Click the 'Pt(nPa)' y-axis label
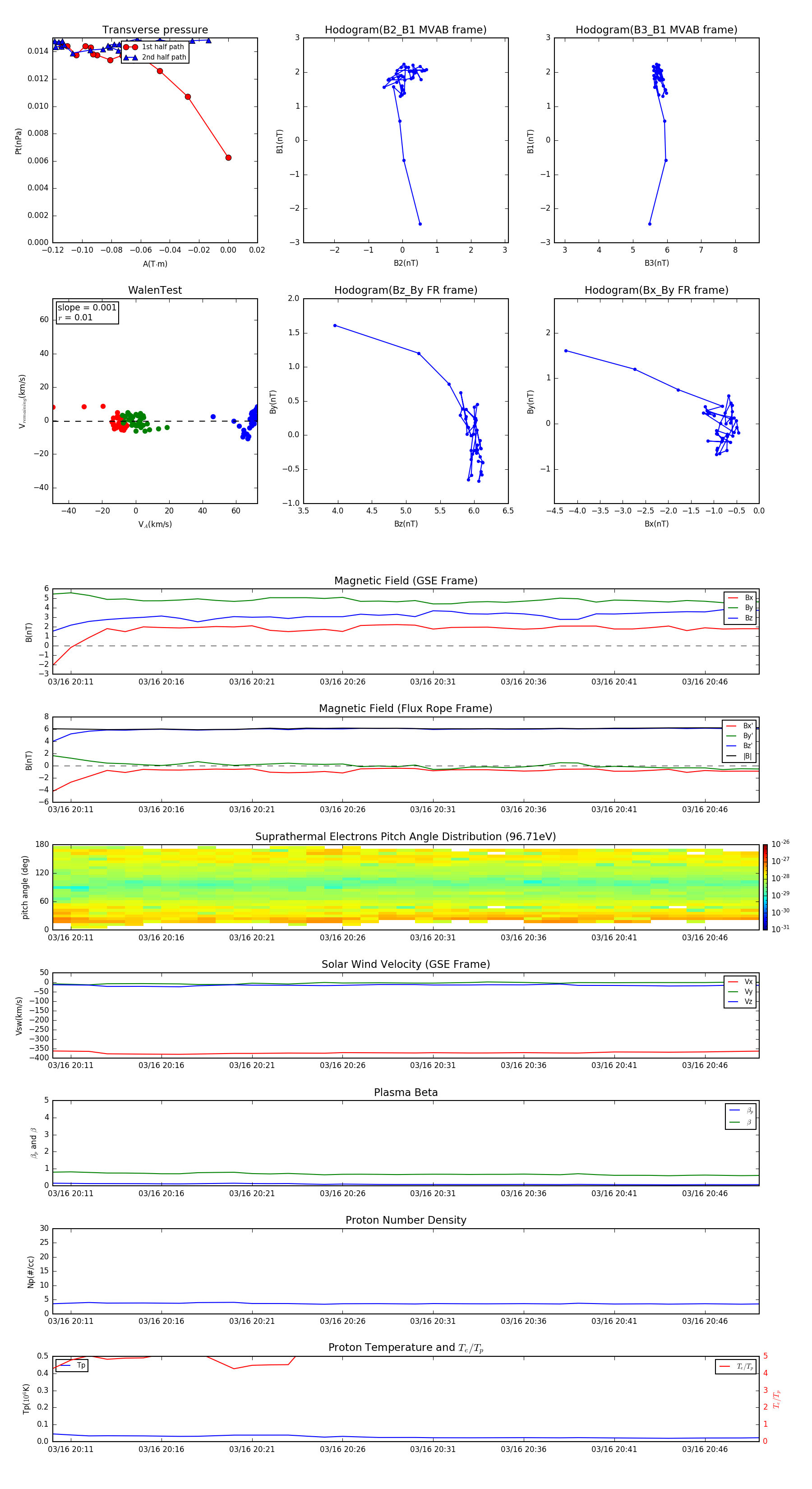Image resolution: width=812 pixels, height=1489 pixels. [x=18, y=140]
